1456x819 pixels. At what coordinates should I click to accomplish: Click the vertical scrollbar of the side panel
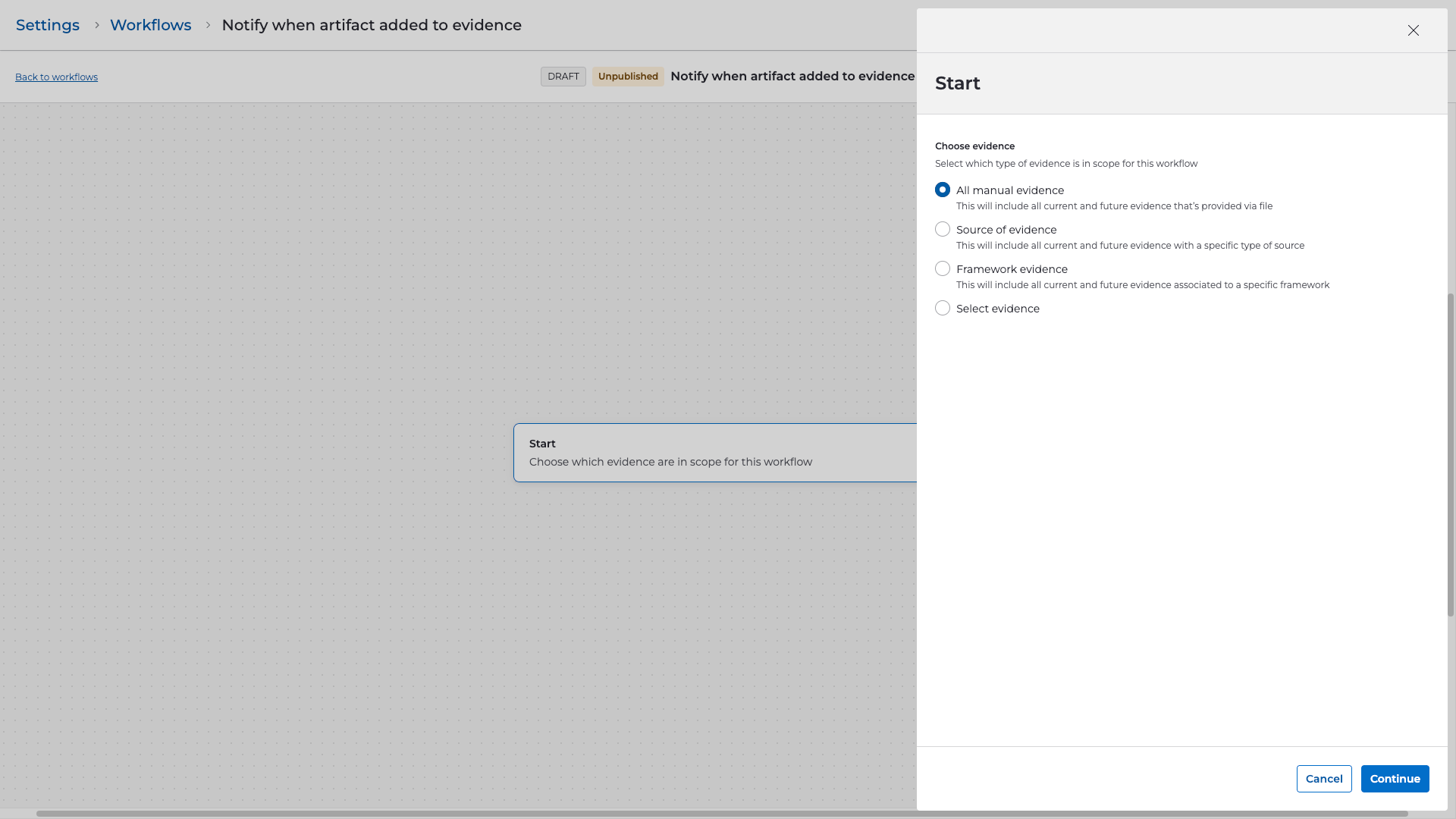pyautogui.click(x=1451, y=455)
